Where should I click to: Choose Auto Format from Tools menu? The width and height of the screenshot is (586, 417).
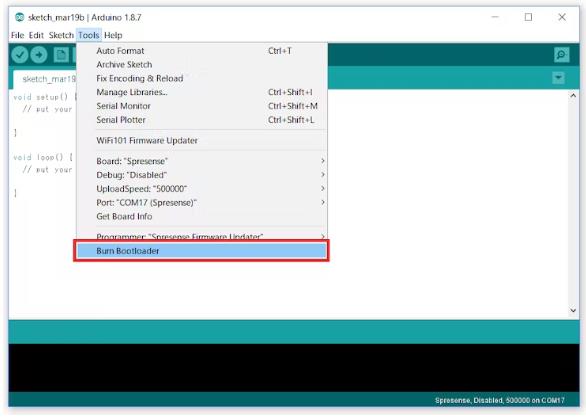point(202,51)
